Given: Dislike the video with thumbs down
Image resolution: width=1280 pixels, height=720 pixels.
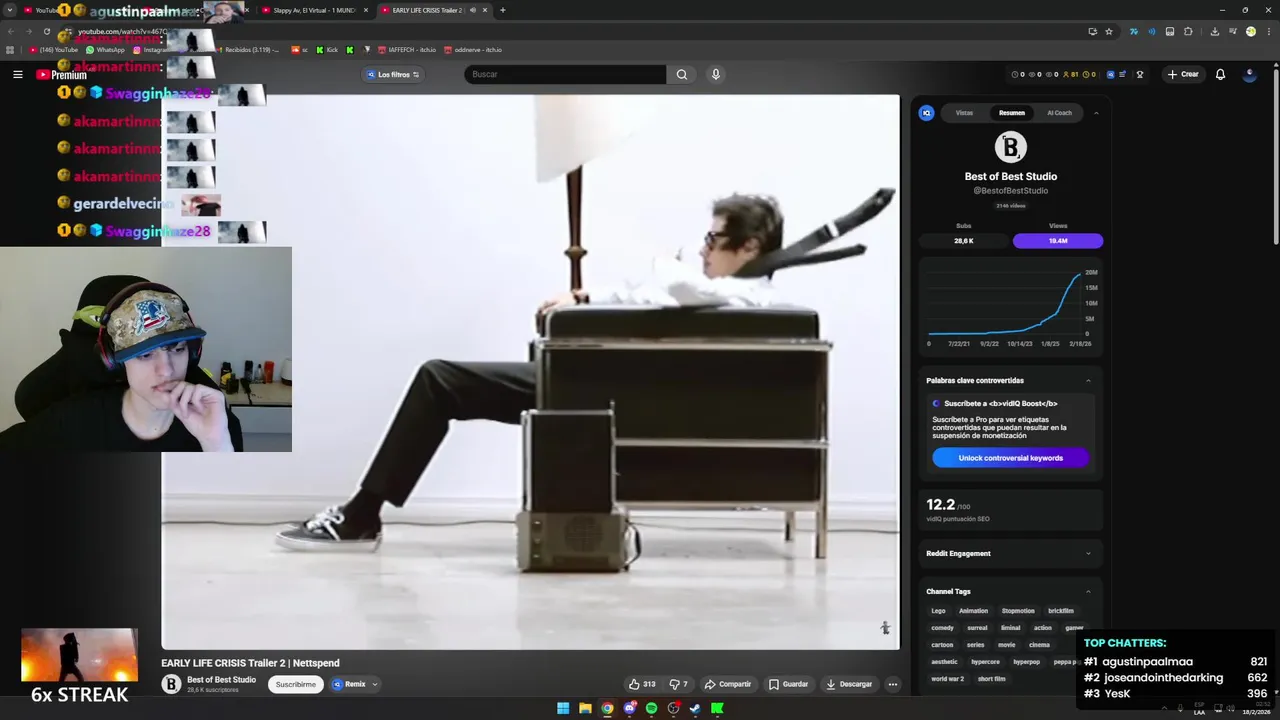Looking at the screenshot, I should pyautogui.click(x=679, y=684).
